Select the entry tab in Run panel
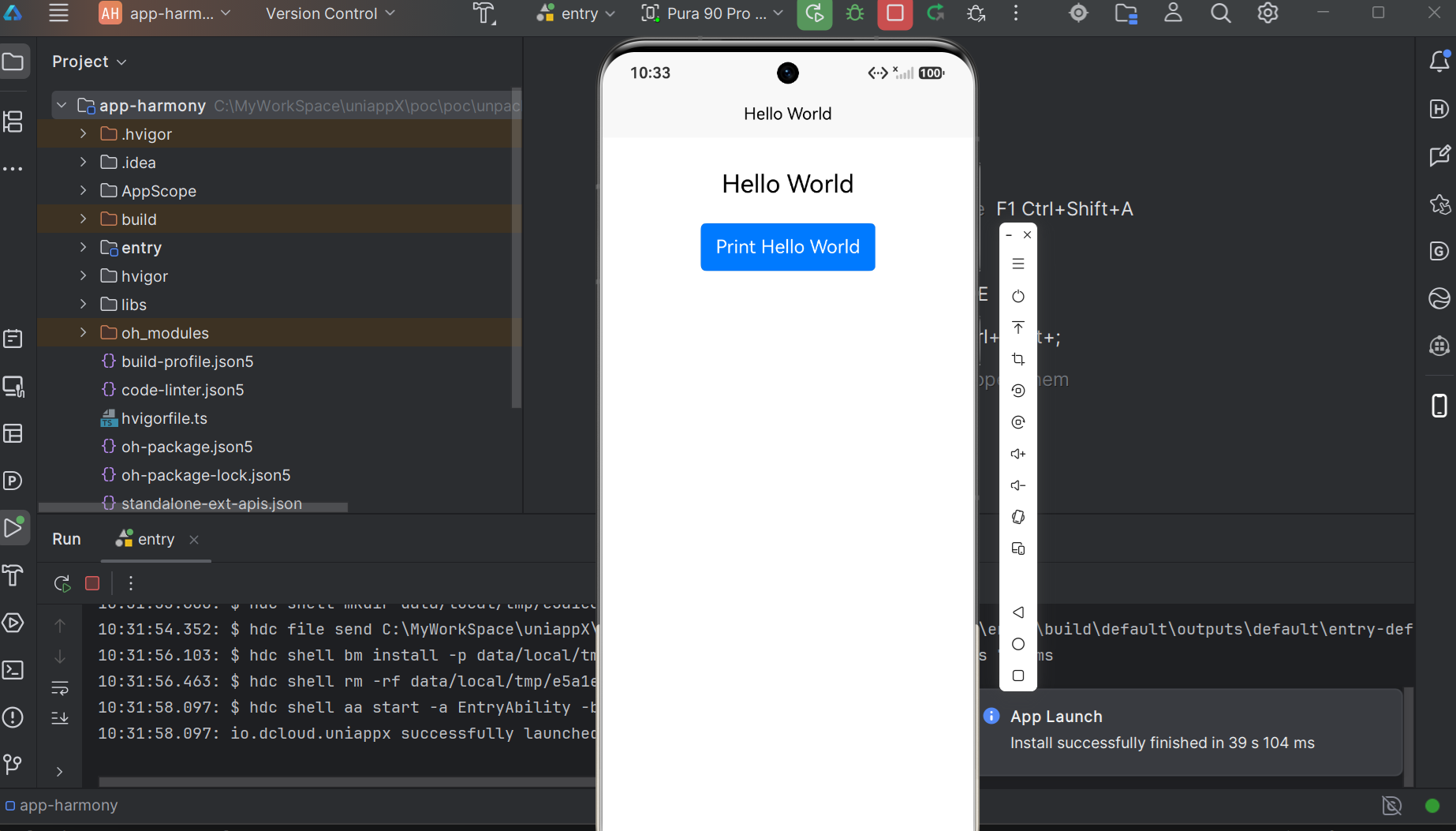 (145, 539)
